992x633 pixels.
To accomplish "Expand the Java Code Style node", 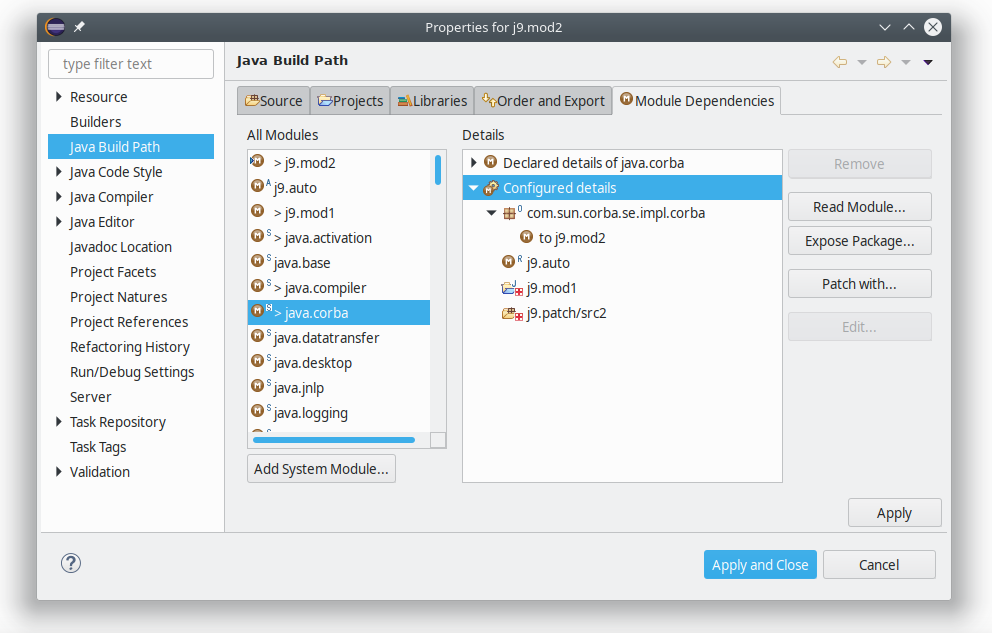I will (x=58, y=172).
